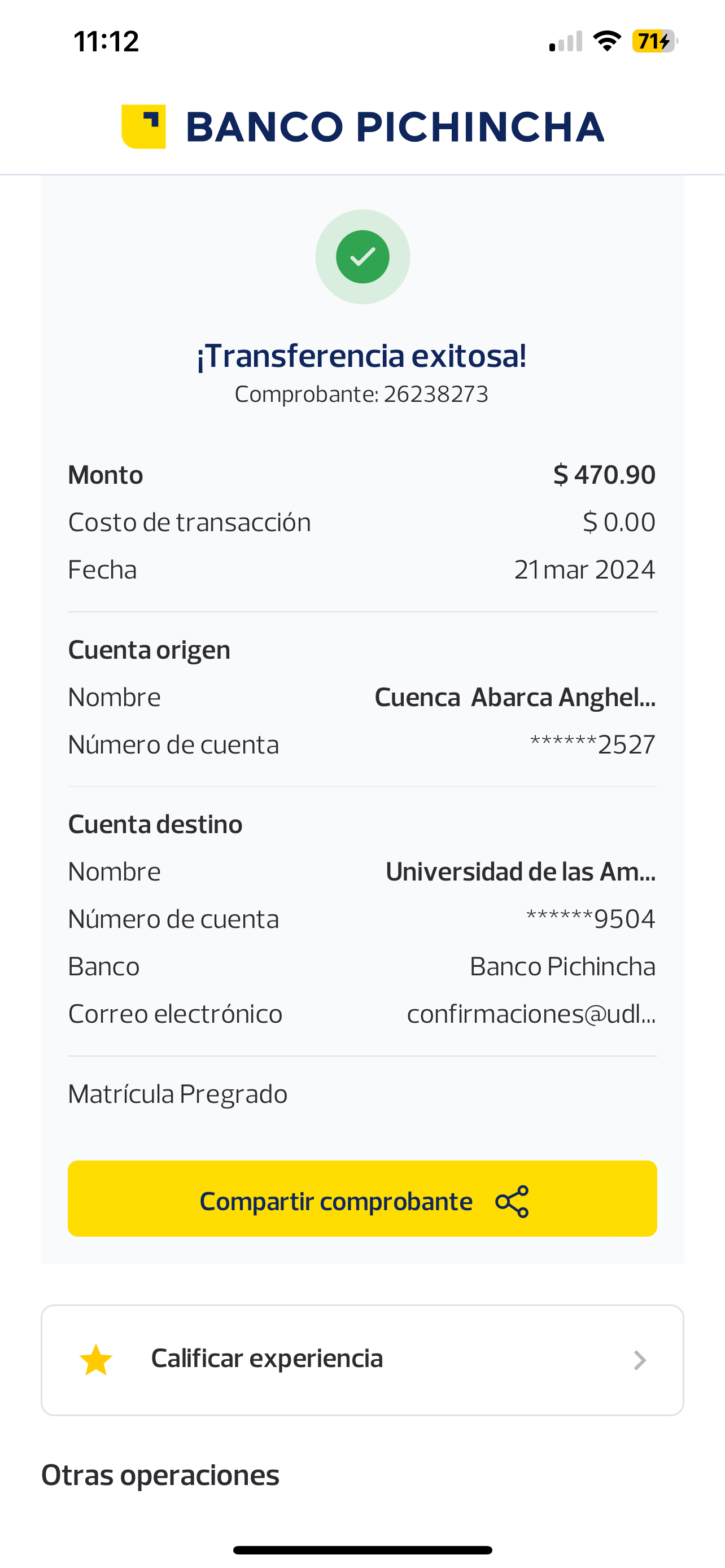Tap the battery level indicator
Image resolution: width=725 pixels, height=1568 pixels.
[654, 41]
